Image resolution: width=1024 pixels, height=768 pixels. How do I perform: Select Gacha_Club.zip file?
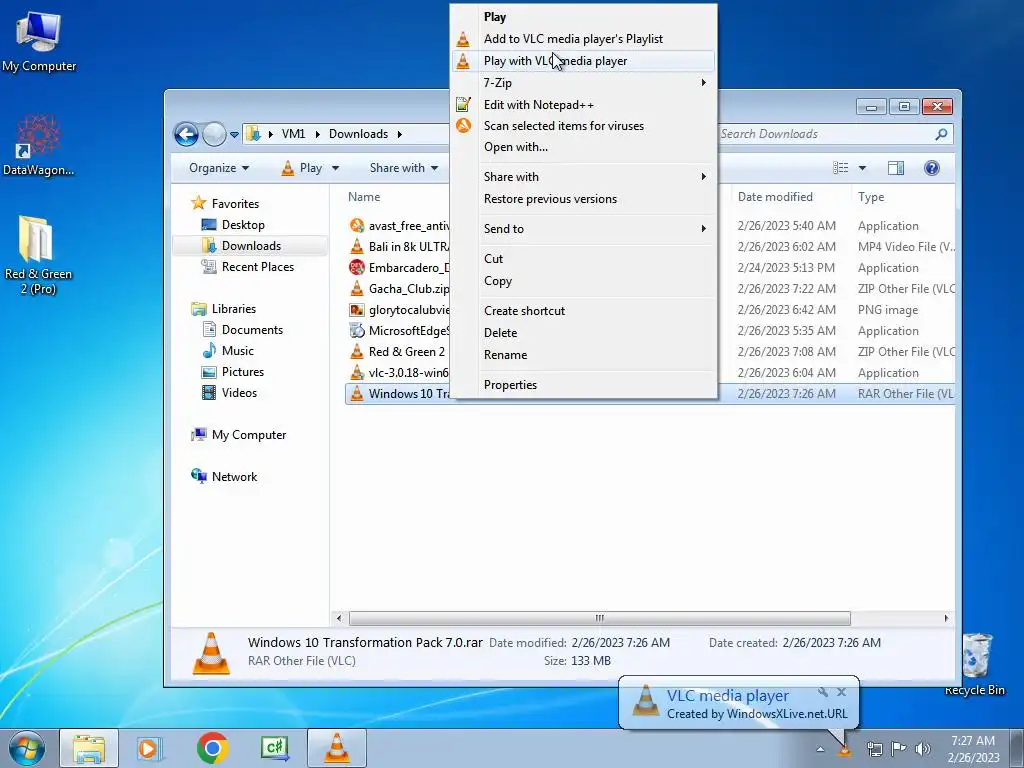[x=399, y=289]
